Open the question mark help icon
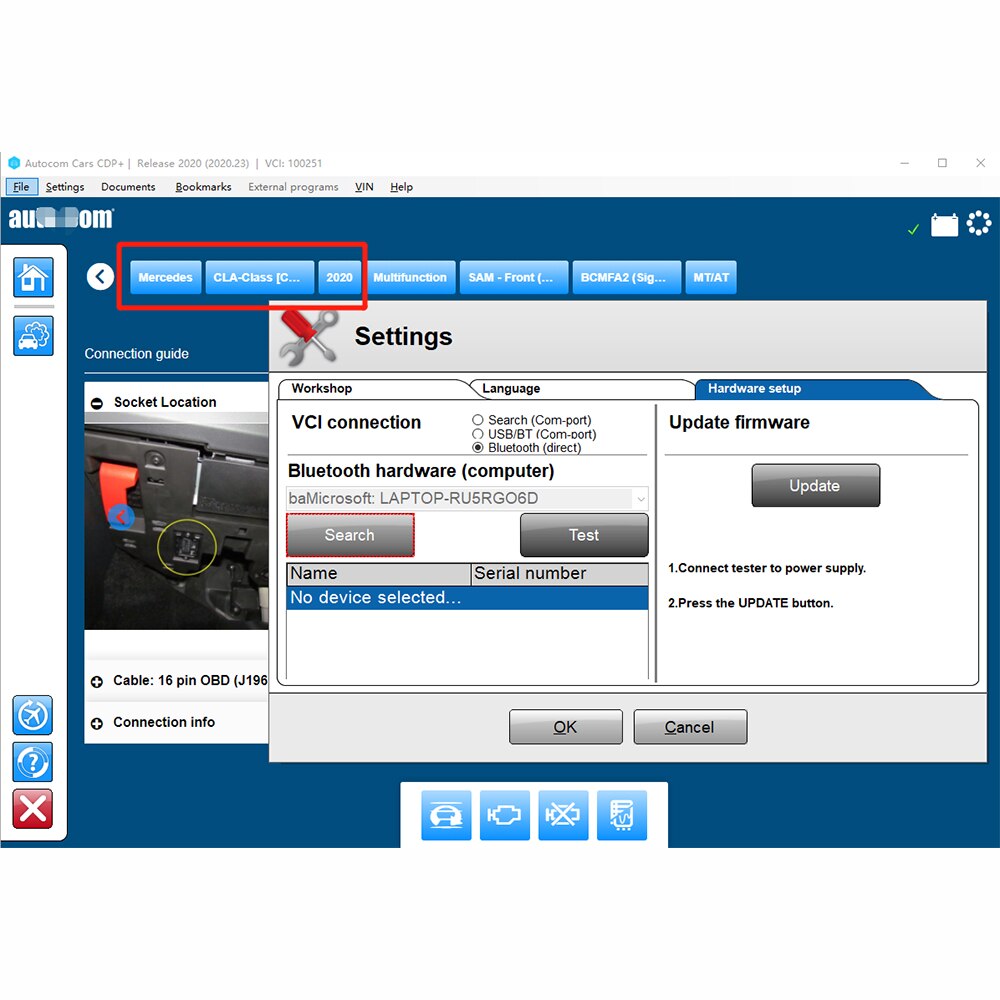This screenshot has width=1000, height=1000. (x=33, y=761)
